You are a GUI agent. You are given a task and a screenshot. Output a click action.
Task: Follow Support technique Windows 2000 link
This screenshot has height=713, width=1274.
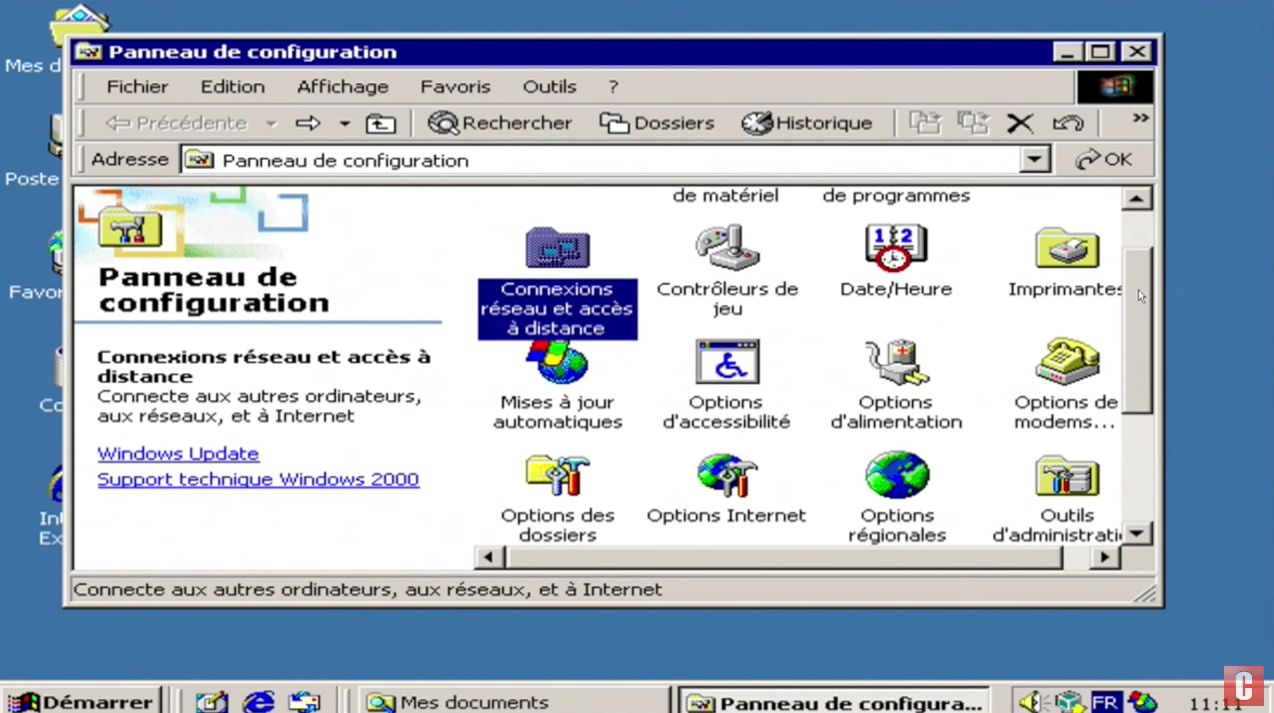coord(258,479)
